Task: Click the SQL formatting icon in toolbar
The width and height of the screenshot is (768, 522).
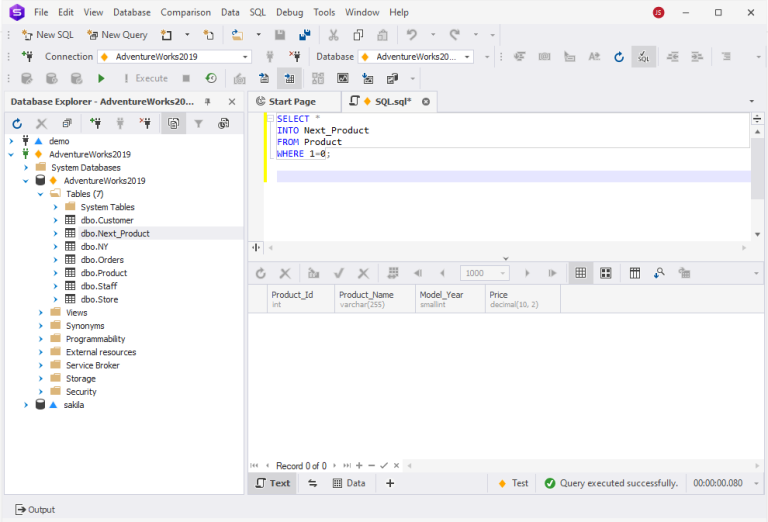Action: [644, 57]
